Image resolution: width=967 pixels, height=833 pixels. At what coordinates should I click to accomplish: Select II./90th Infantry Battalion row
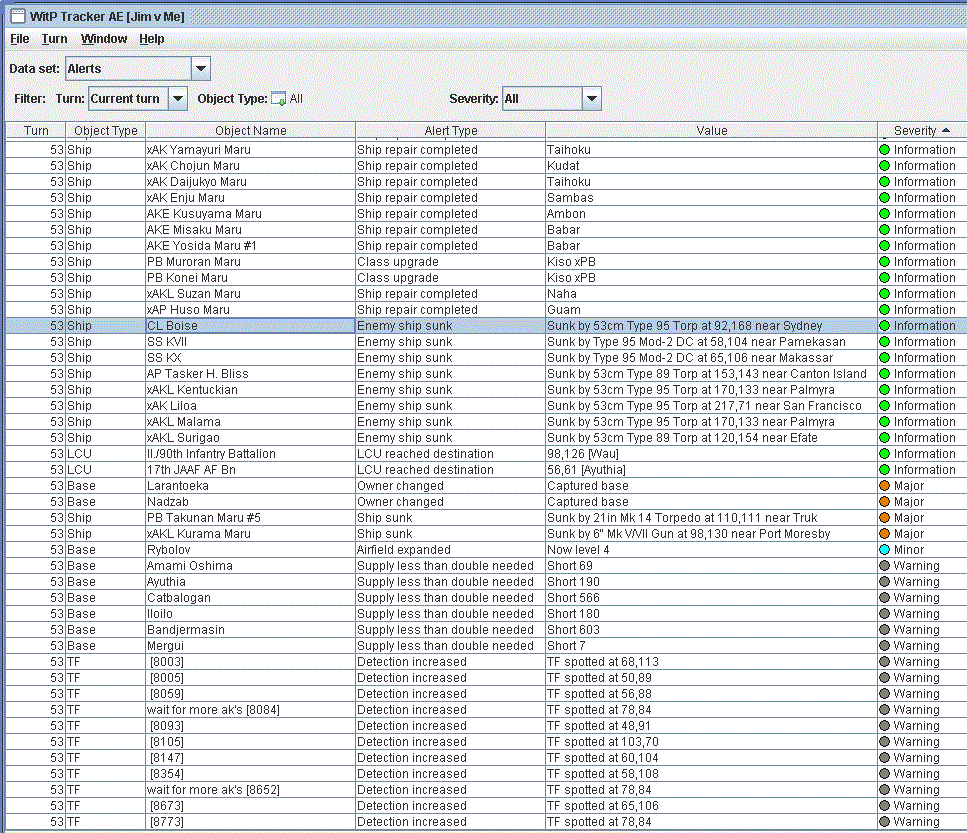(x=486, y=454)
